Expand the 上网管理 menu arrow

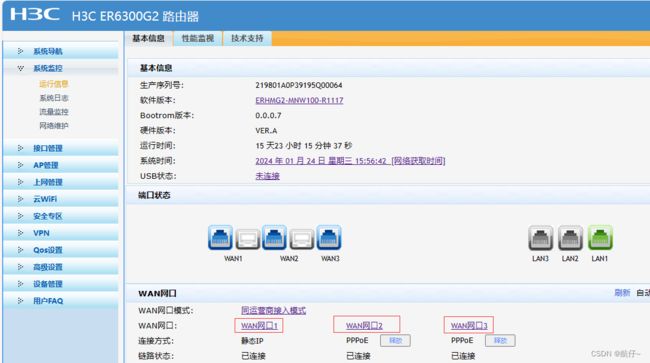20,182
